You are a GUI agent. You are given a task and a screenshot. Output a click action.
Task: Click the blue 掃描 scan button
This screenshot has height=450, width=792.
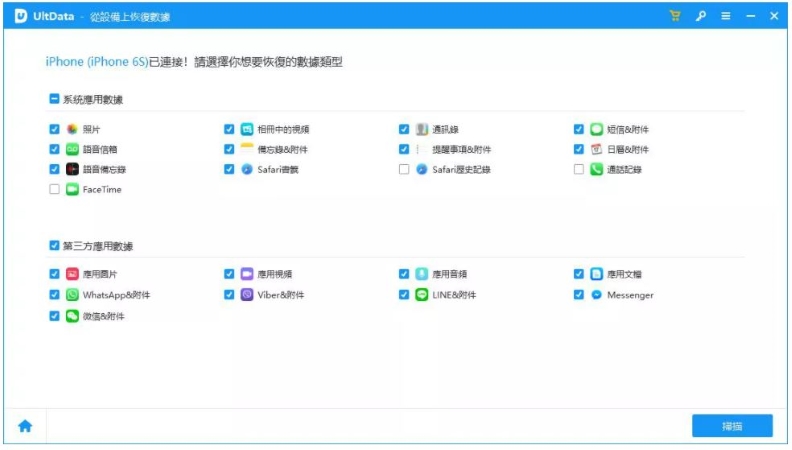click(x=732, y=426)
